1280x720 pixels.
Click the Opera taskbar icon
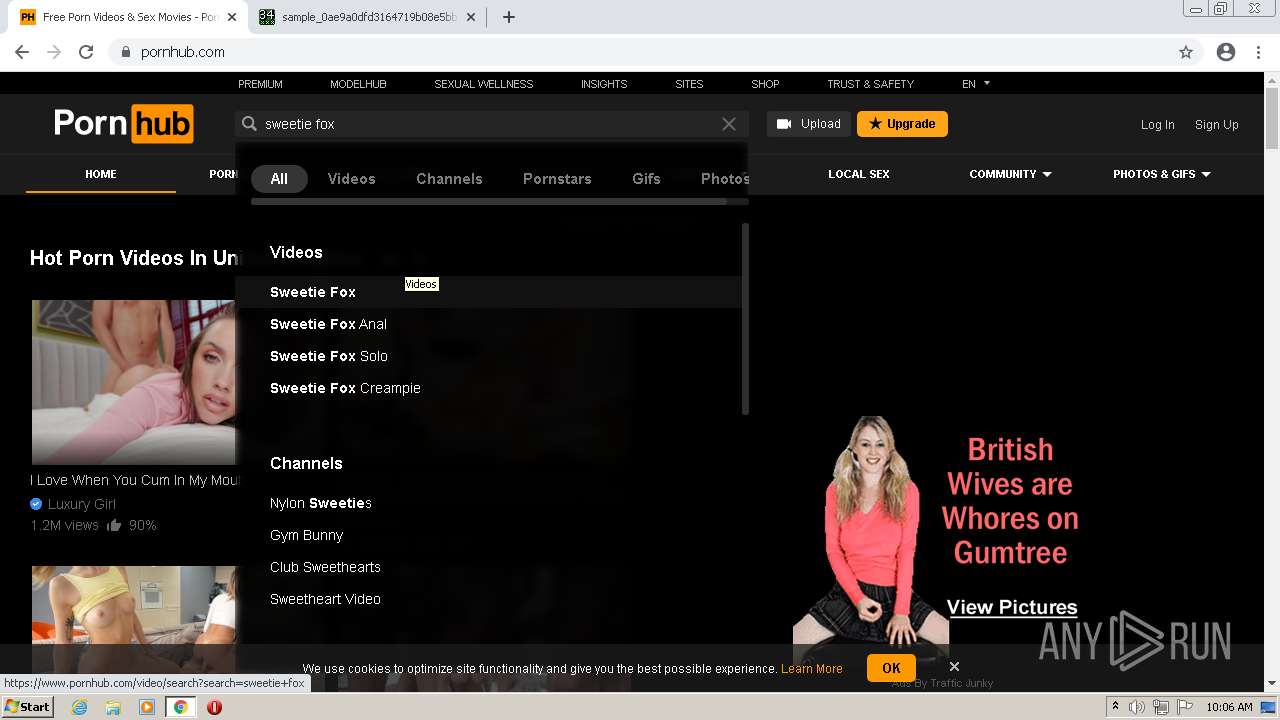(214, 707)
